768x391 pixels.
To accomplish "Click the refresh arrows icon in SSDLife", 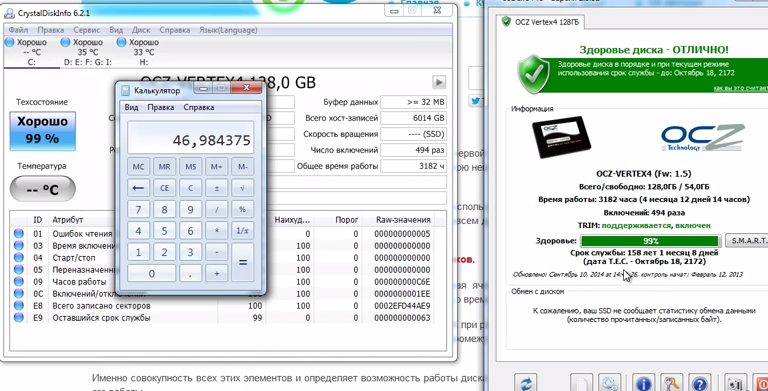I will pos(525,383).
